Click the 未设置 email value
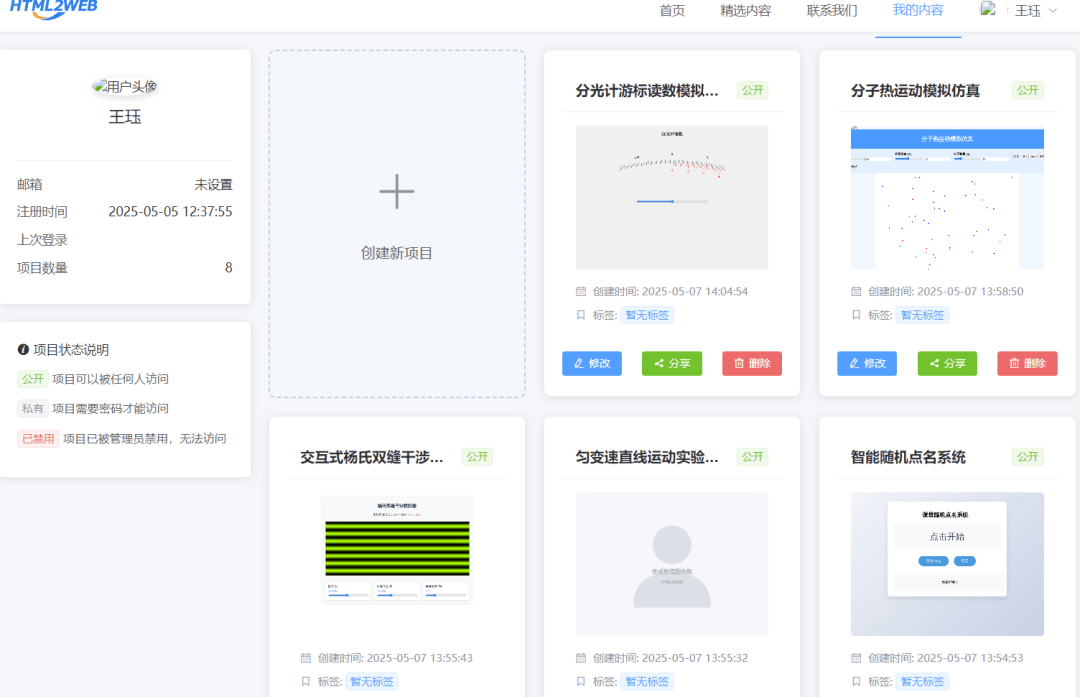The height and width of the screenshot is (697, 1080). pos(213,185)
